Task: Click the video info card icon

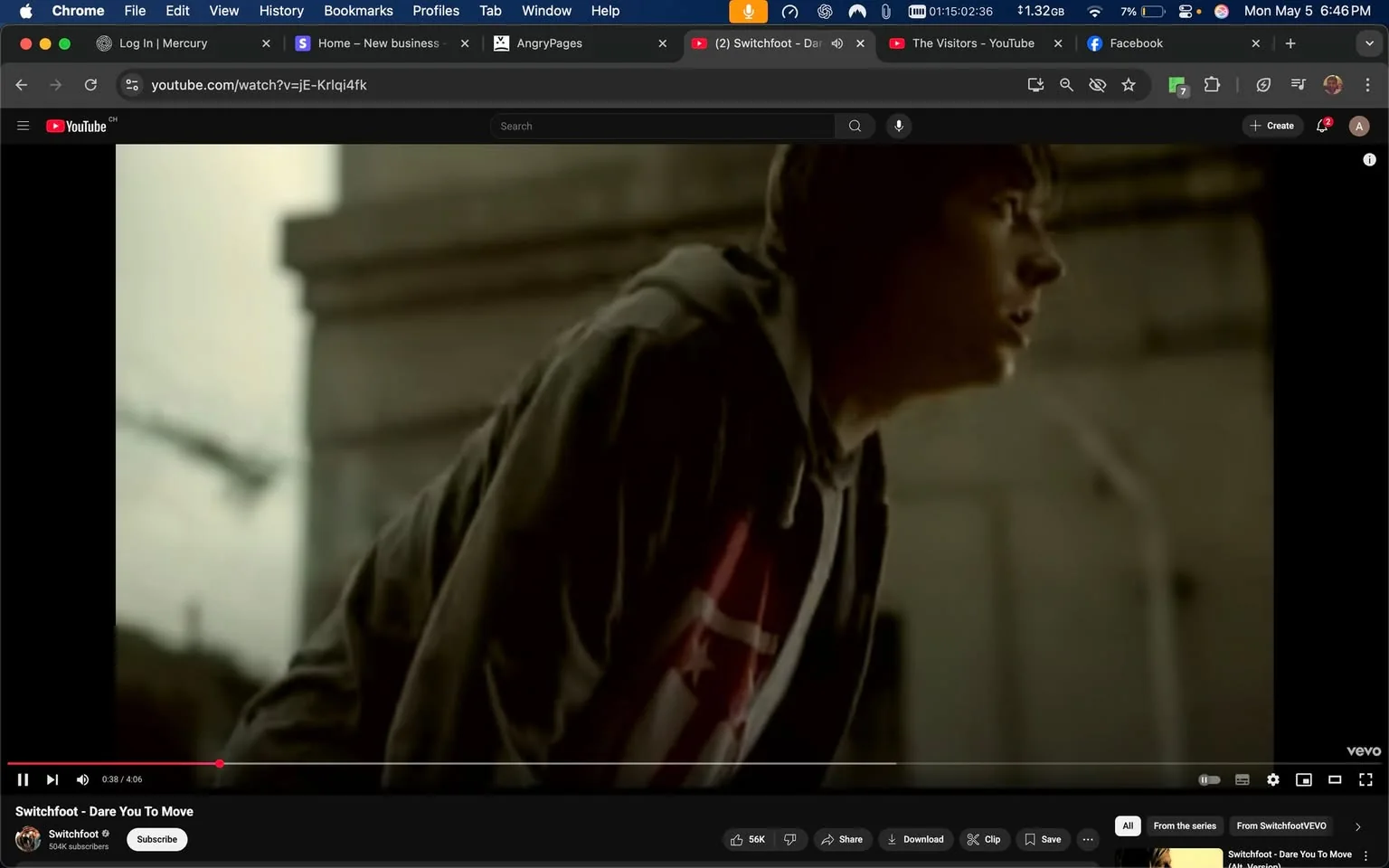Action: (x=1369, y=159)
